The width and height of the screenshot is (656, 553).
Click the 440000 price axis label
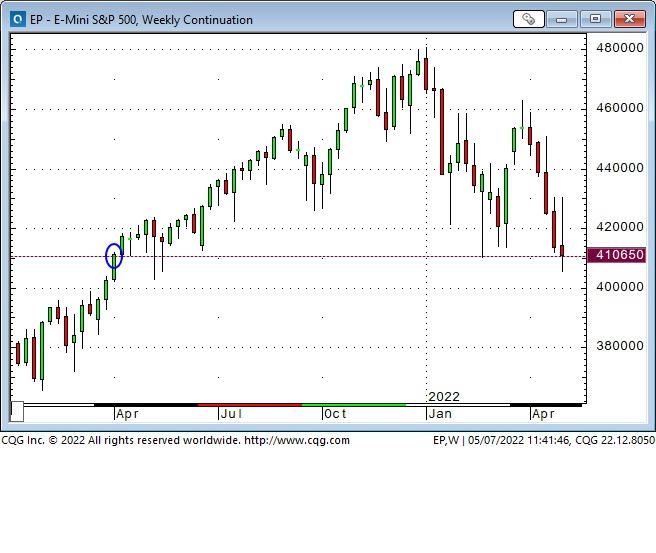[620, 167]
